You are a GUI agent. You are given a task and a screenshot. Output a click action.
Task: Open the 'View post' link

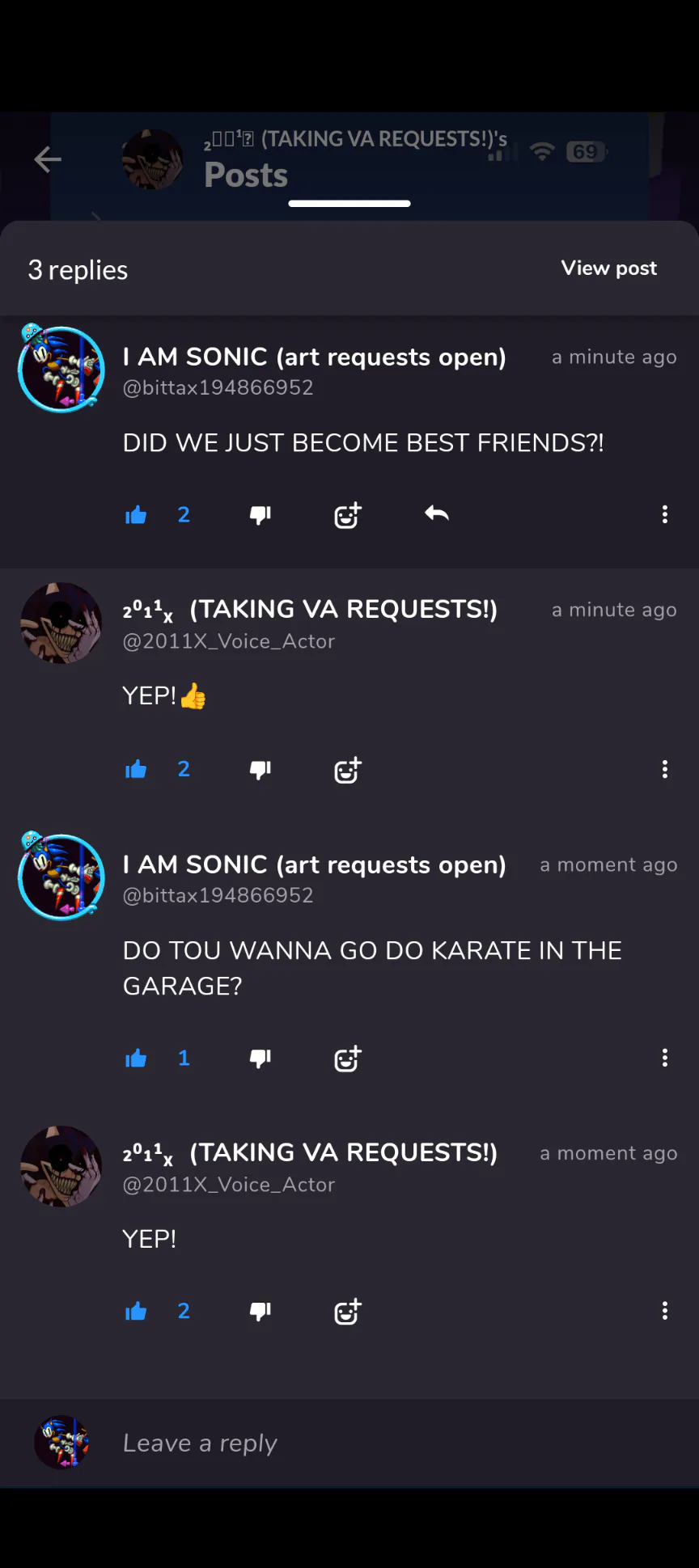[x=609, y=268]
